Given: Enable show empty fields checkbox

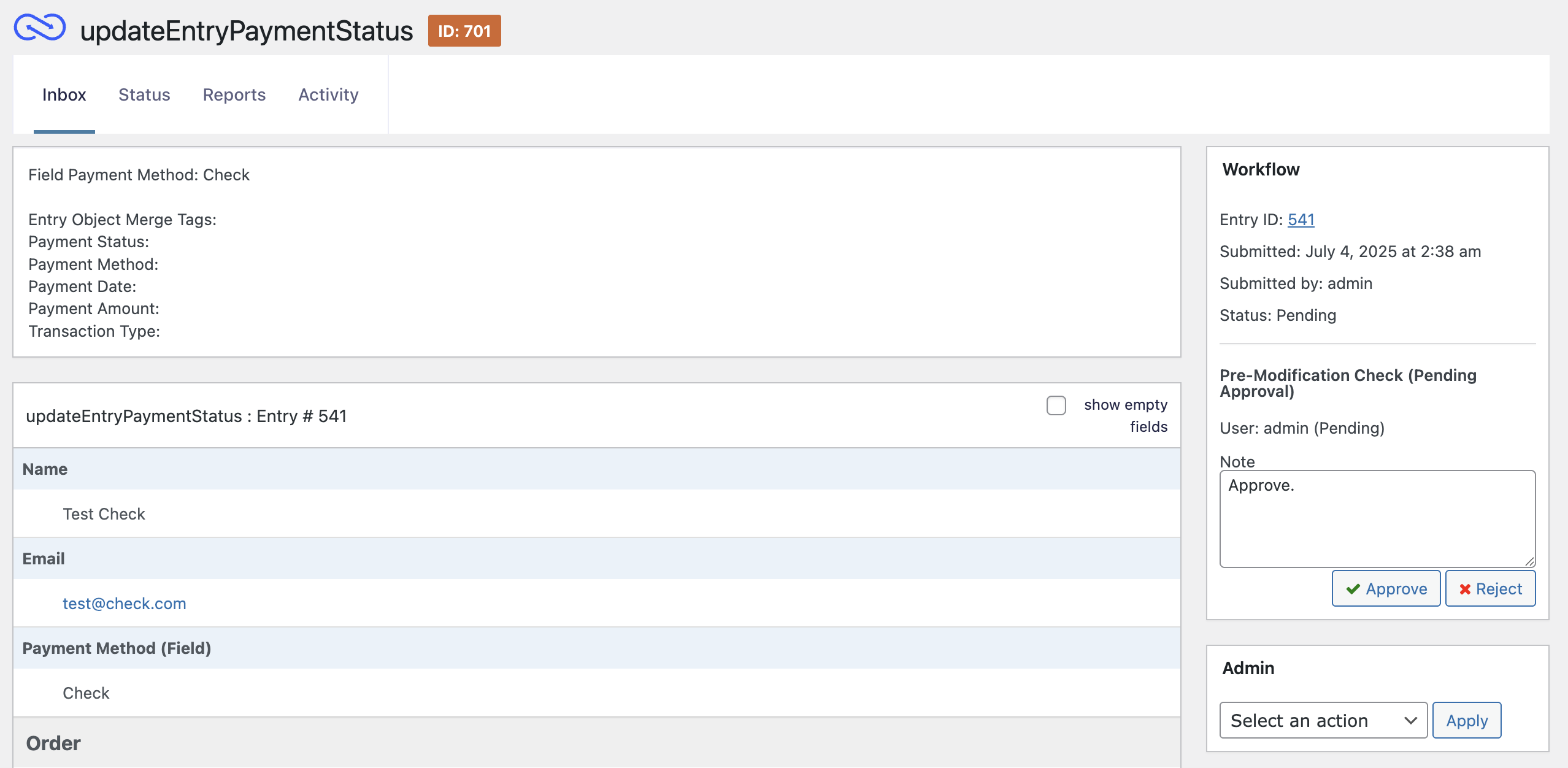Looking at the screenshot, I should (x=1056, y=405).
